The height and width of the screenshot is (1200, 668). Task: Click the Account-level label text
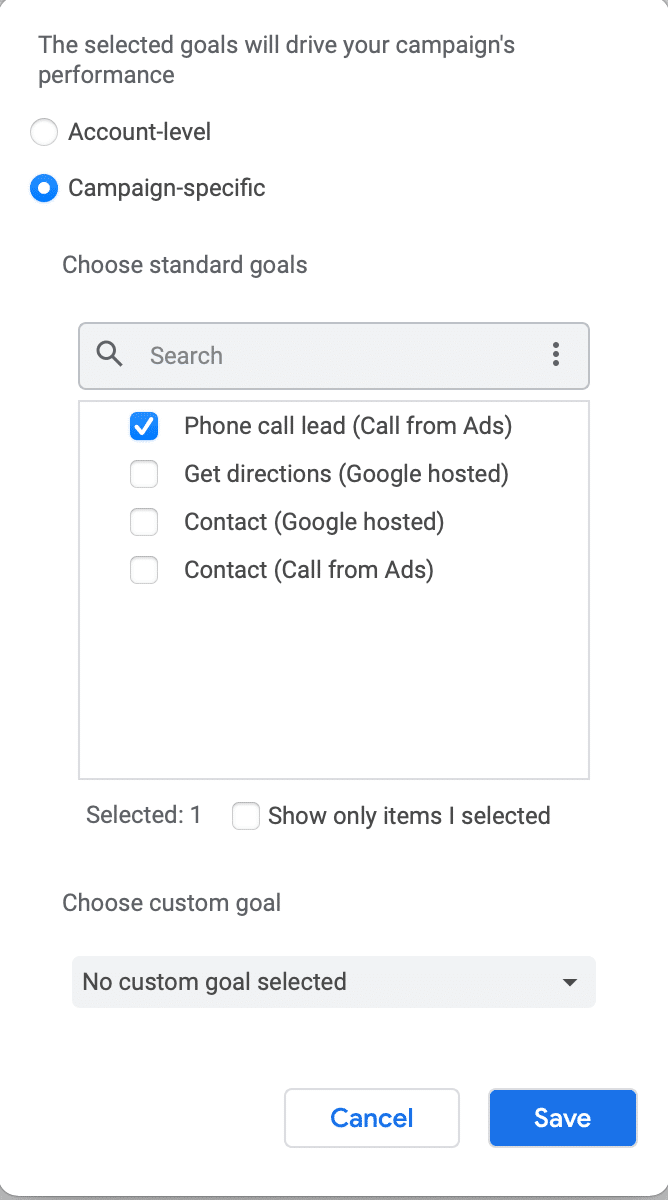pos(139,132)
